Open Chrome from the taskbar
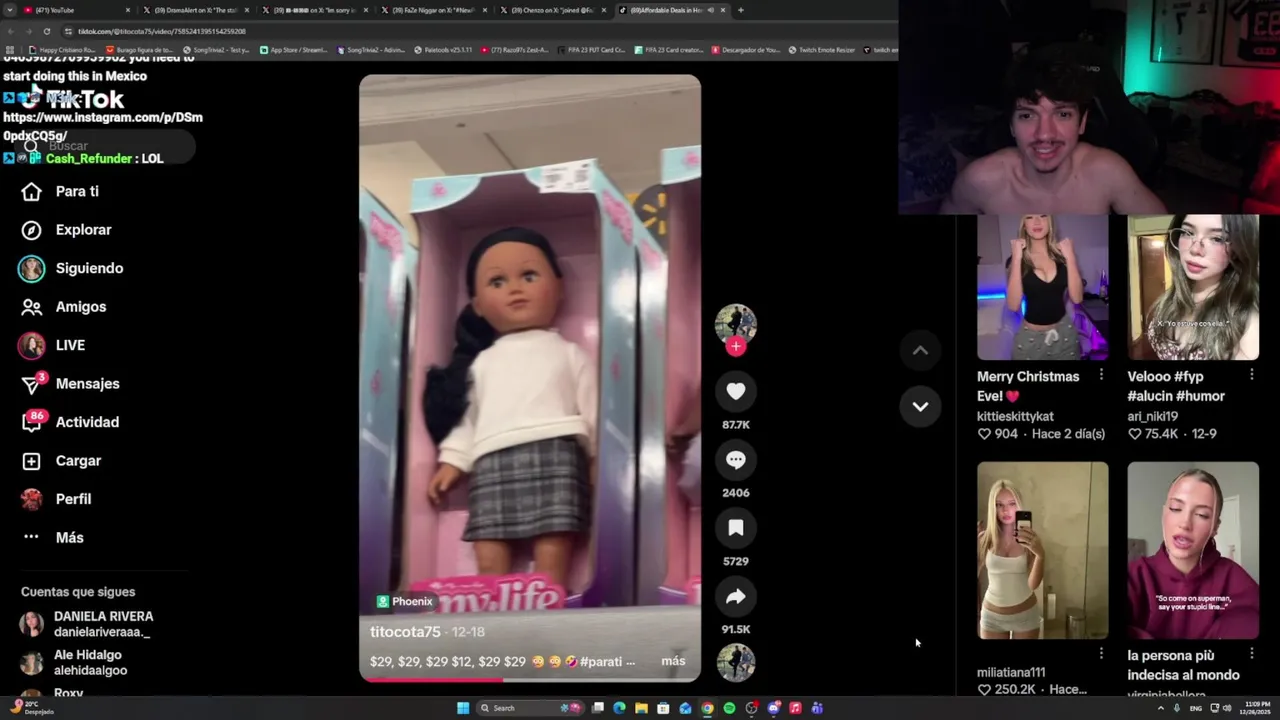This screenshot has height=720, width=1280. [707, 708]
